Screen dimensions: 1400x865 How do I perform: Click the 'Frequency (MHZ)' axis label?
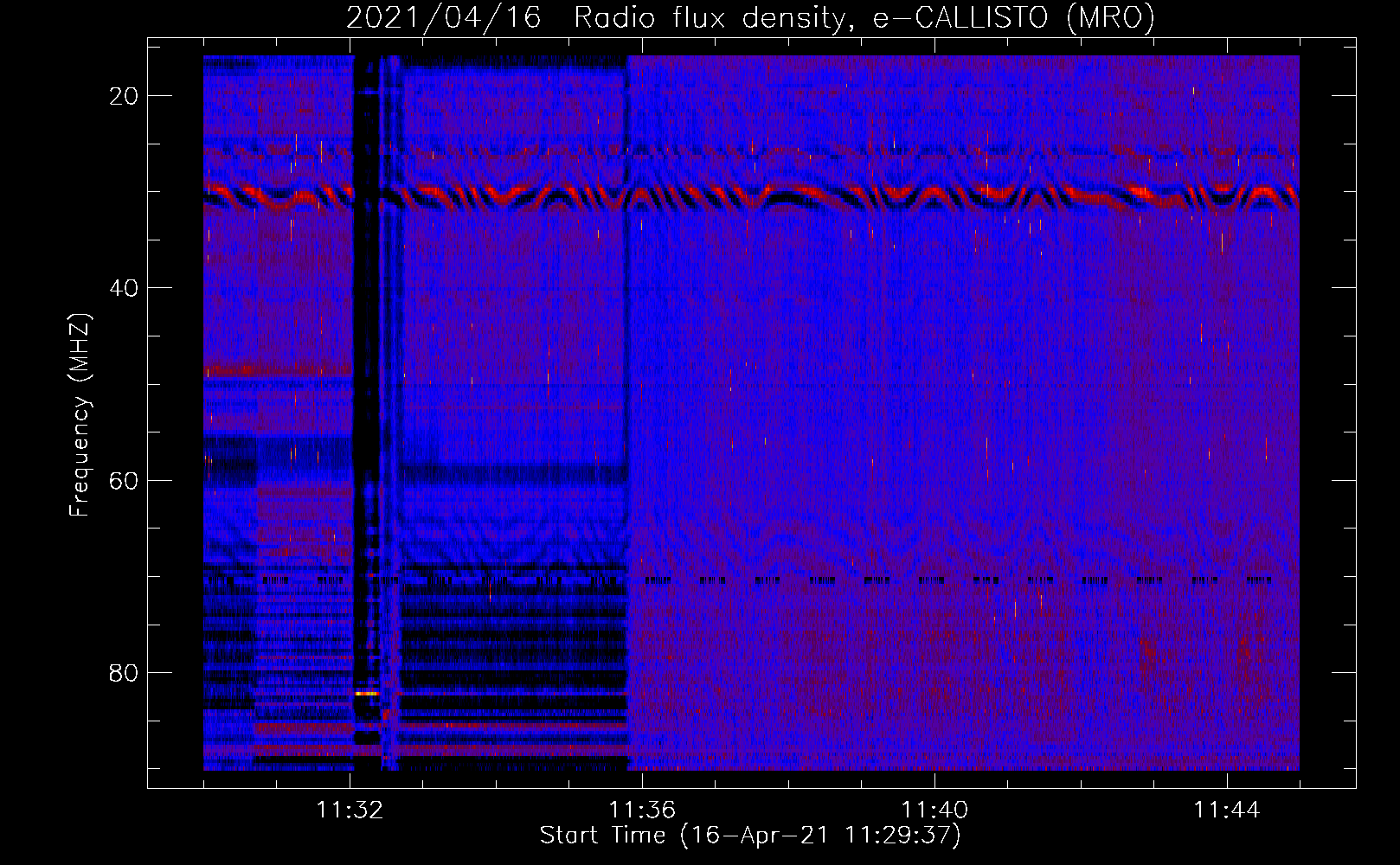80,415
